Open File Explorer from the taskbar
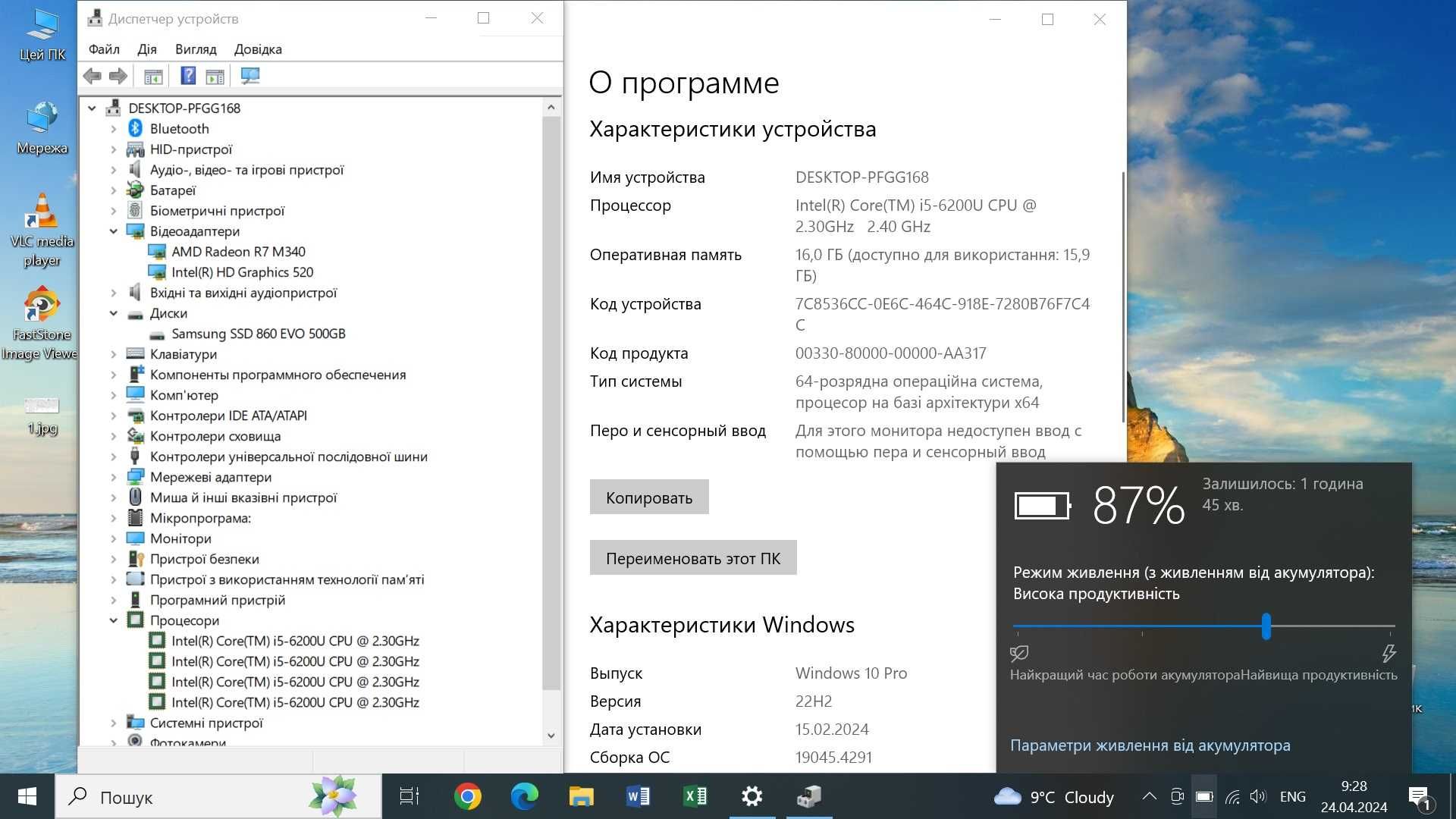 [582, 796]
